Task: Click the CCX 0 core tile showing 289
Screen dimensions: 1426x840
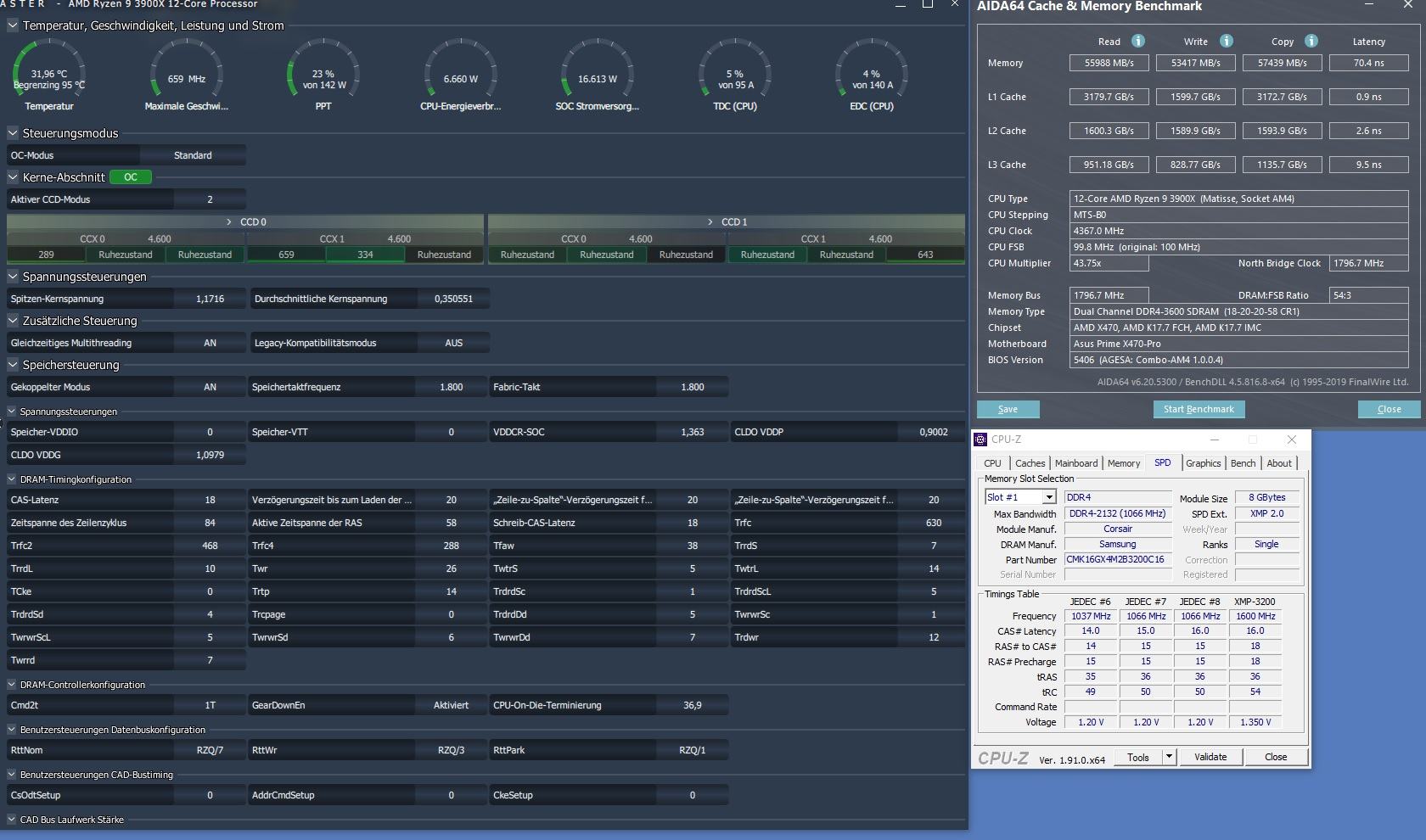Action: coord(46,255)
